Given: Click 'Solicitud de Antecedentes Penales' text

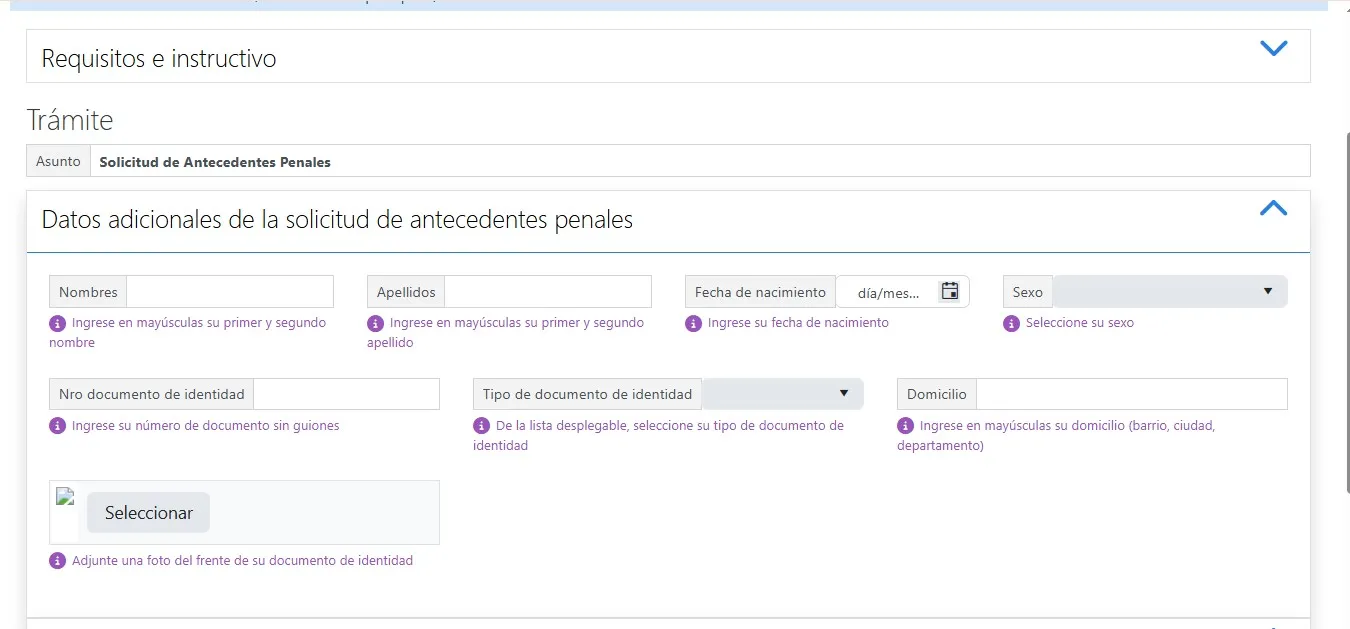Looking at the screenshot, I should pyautogui.click(x=215, y=162).
